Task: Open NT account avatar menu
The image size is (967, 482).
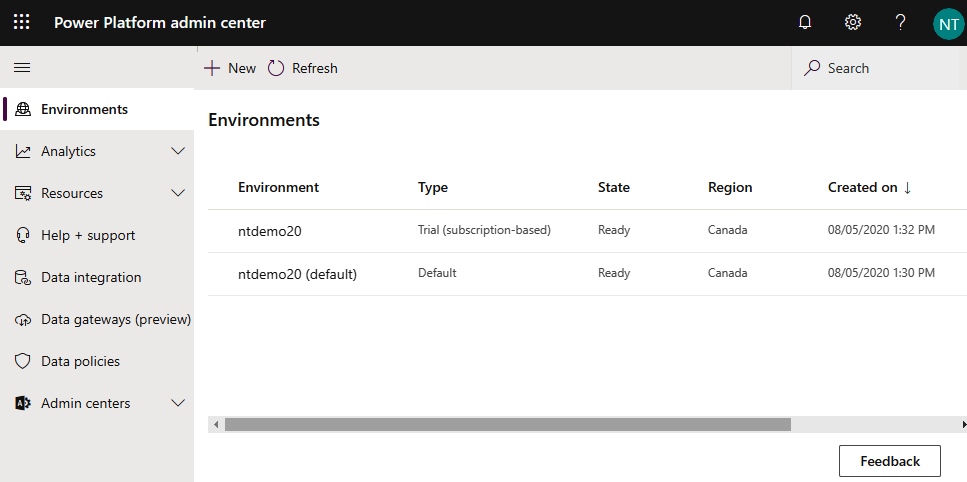Action: point(949,24)
